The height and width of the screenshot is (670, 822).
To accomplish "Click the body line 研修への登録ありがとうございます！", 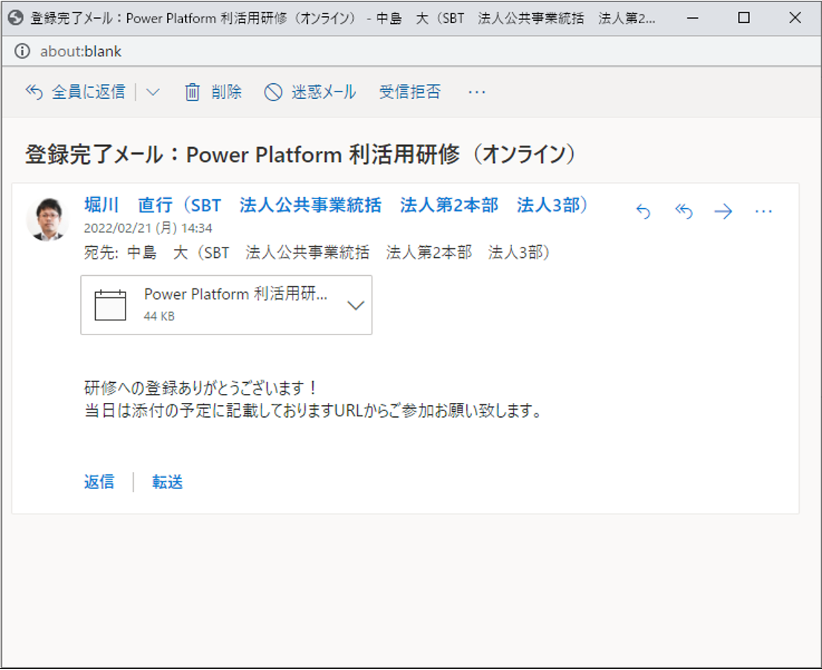I will click(201, 388).
